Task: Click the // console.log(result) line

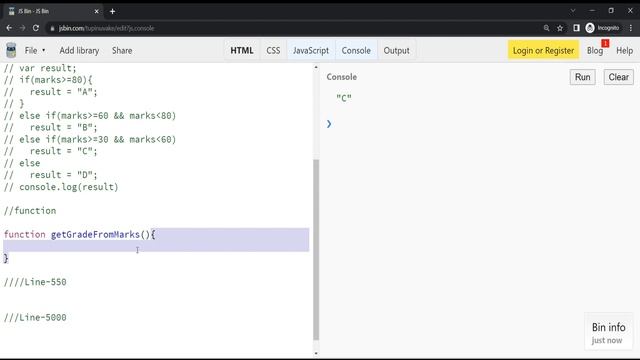Action: point(61,187)
